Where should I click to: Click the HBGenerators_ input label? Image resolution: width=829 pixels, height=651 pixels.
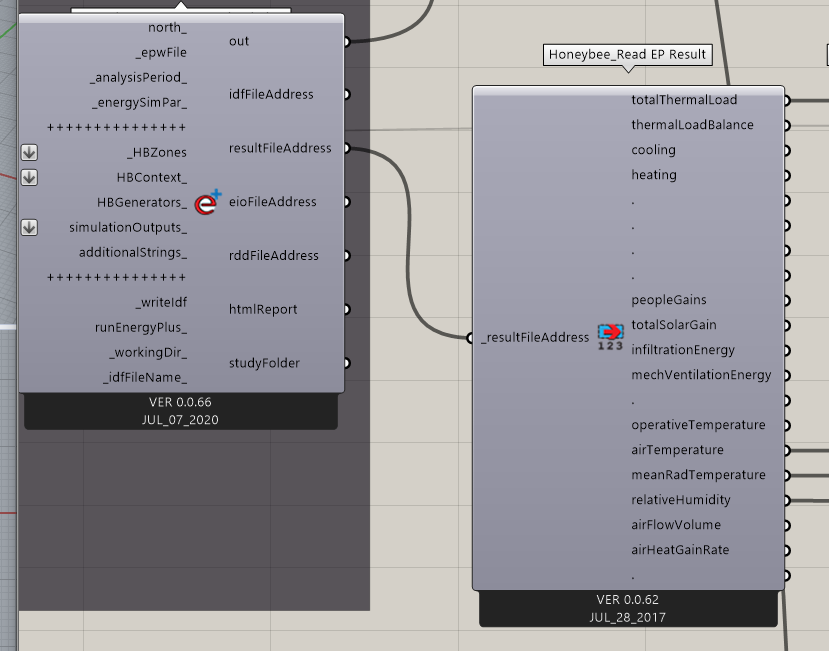coord(142,203)
